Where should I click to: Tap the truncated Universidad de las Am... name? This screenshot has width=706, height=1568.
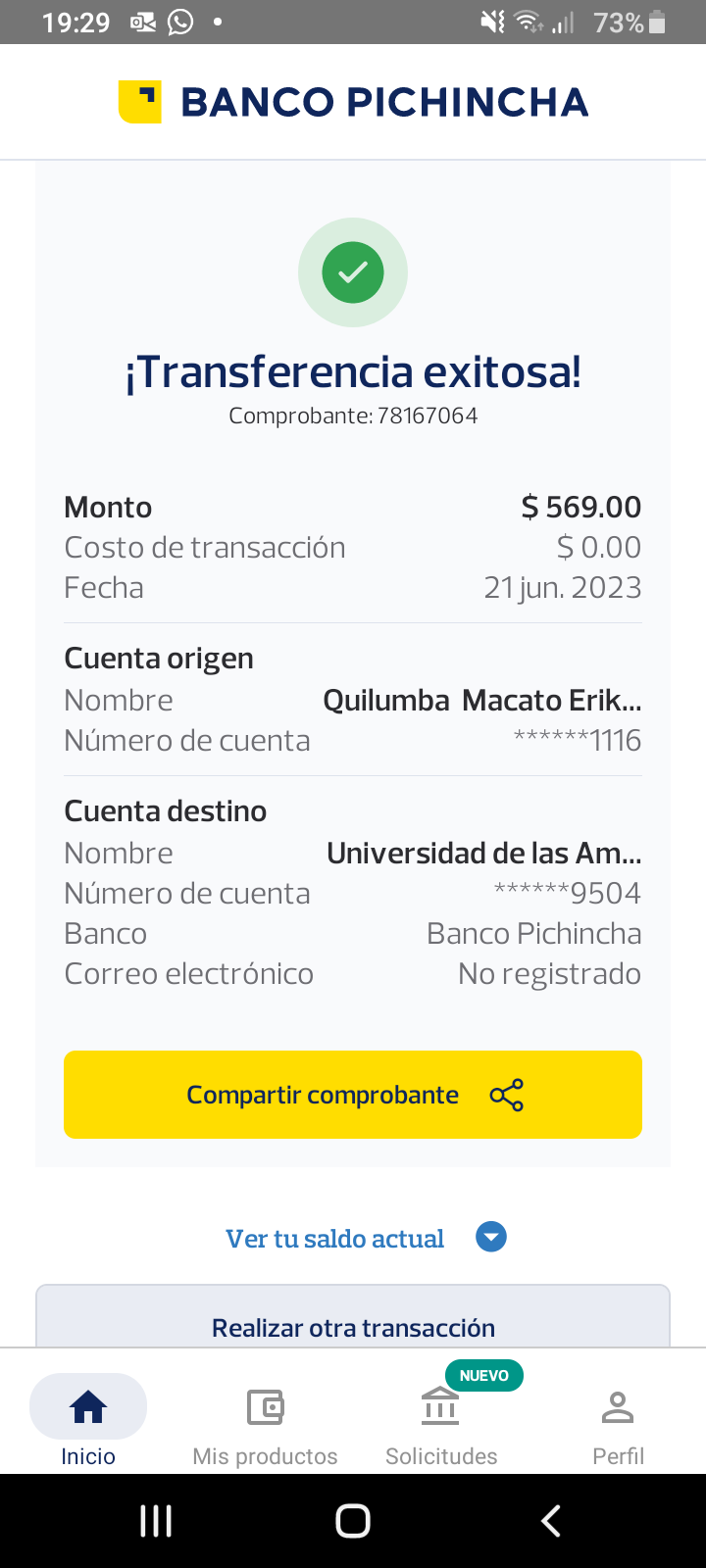click(483, 854)
